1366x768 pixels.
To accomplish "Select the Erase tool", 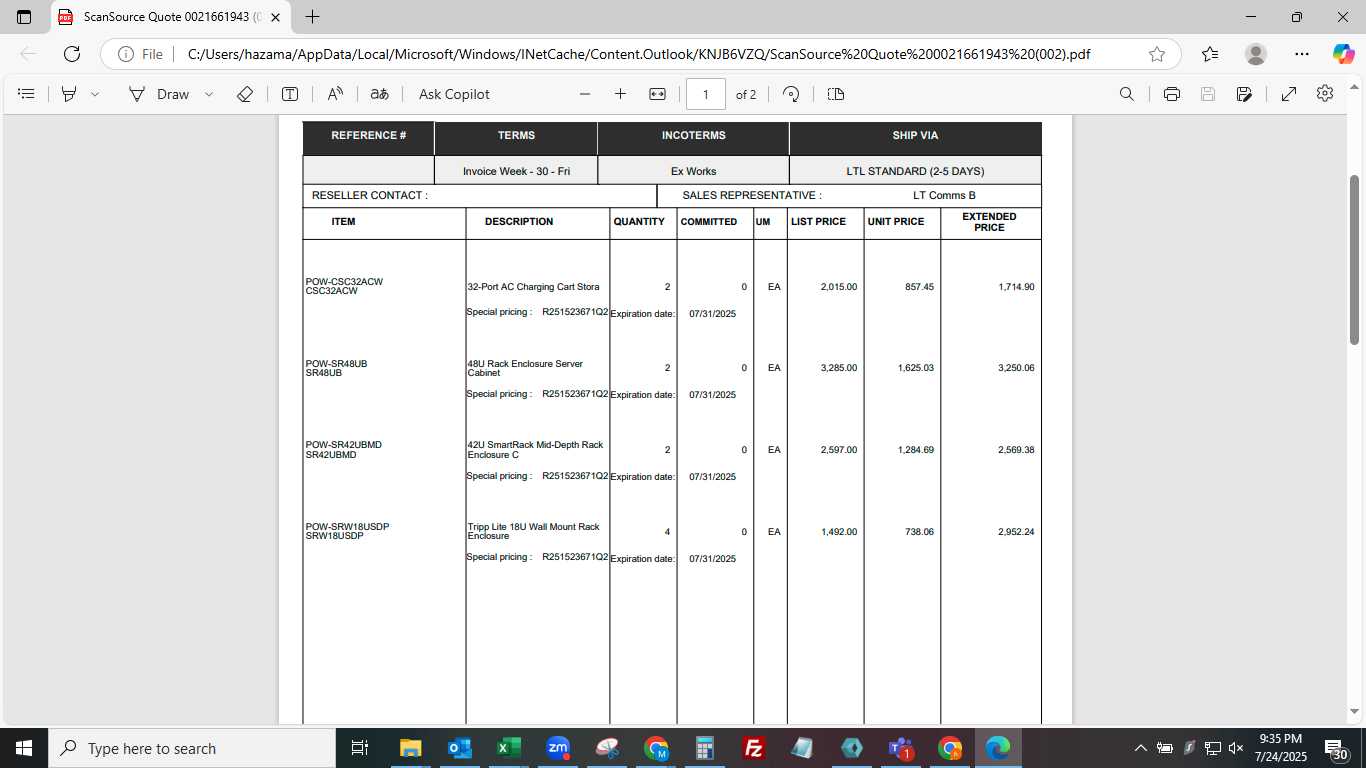I will click(x=245, y=94).
